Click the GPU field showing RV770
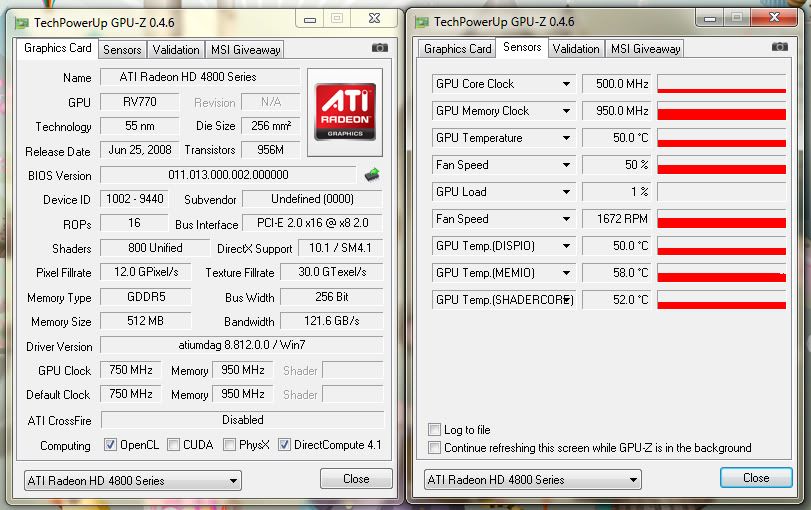This screenshot has width=811, height=510. (140, 102)
